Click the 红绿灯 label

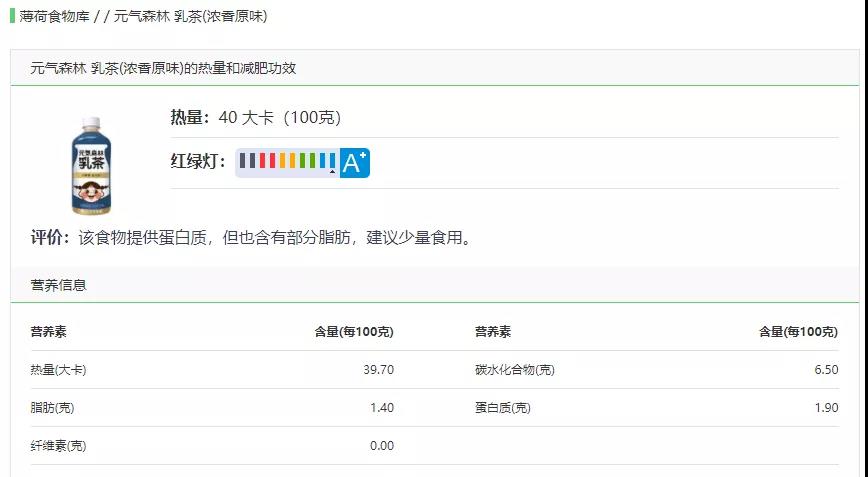(198, 162)
